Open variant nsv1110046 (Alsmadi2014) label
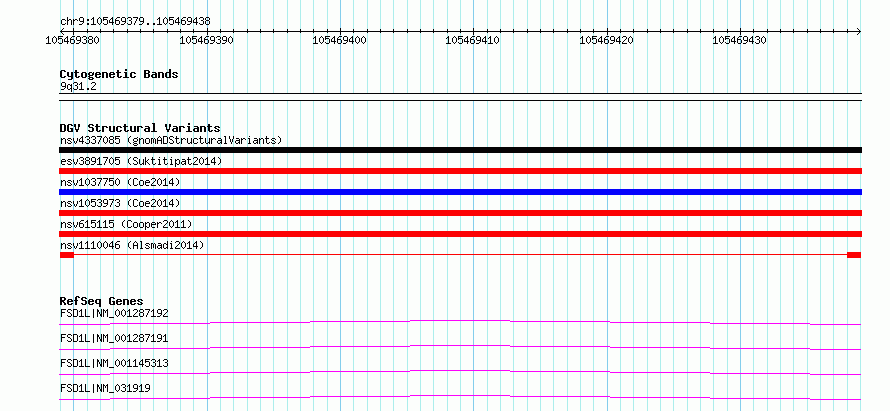 tap(132, 245)
